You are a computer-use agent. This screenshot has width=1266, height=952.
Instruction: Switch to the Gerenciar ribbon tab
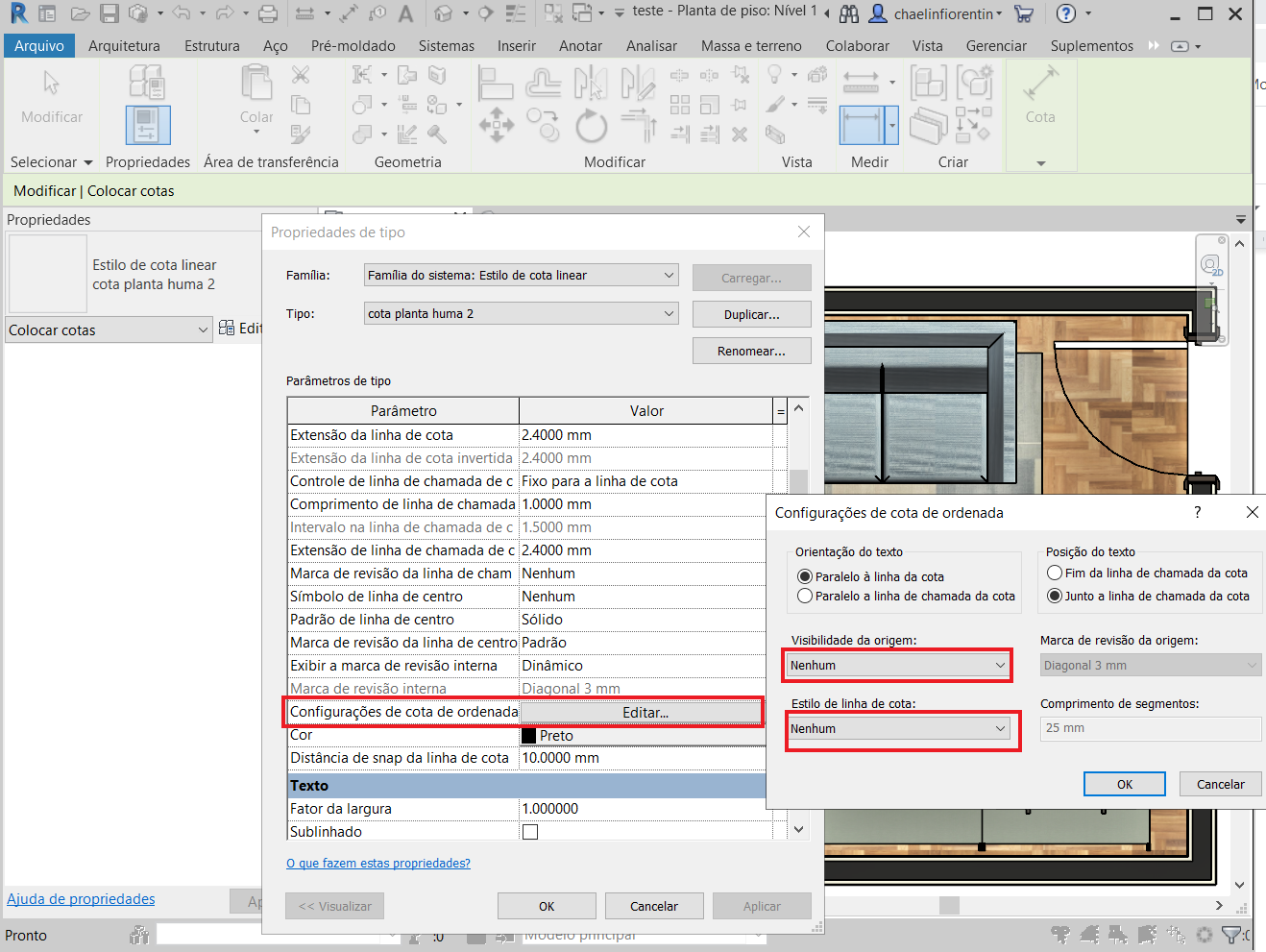(996, 45)
